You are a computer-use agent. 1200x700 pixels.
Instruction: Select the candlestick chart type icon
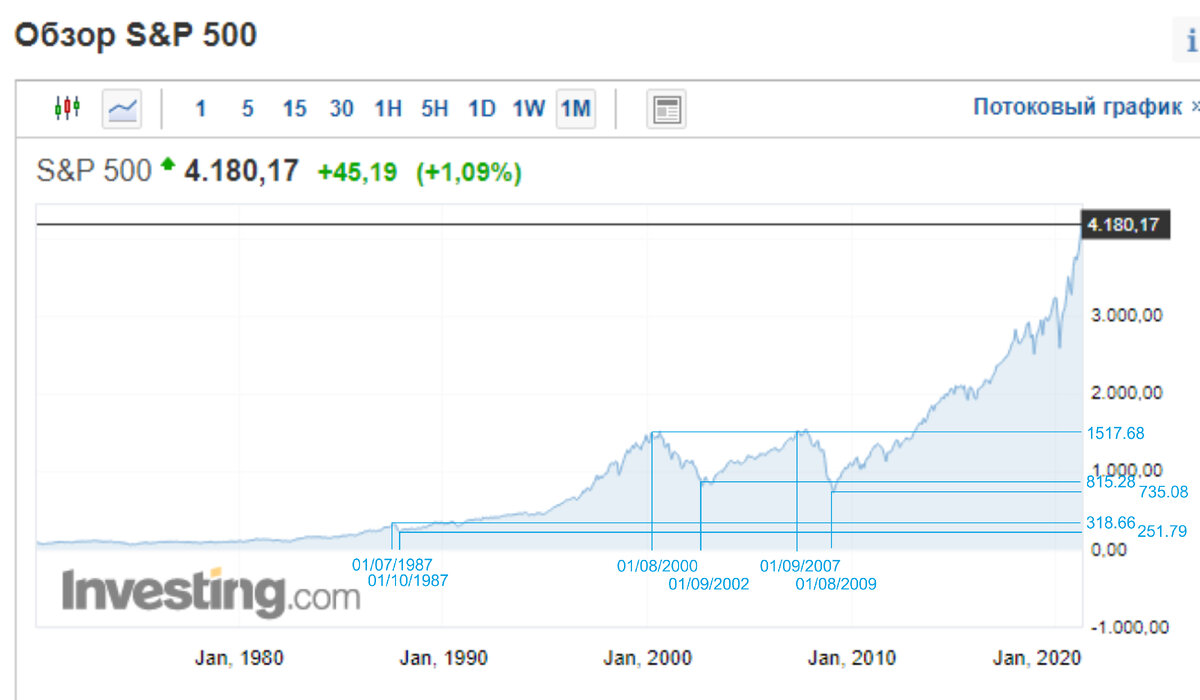tap(66, 109)
